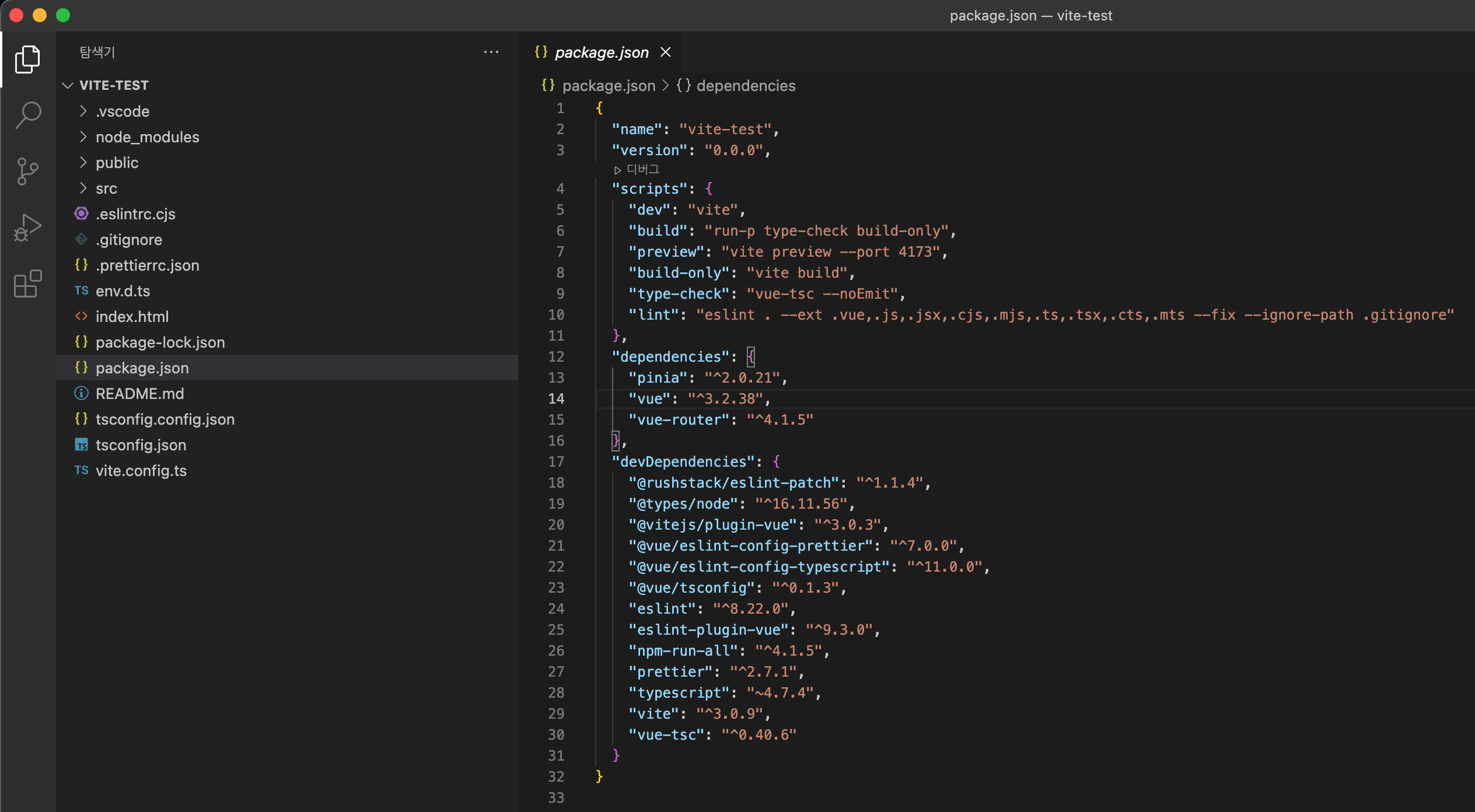Image resolution: width=1475 pixels, height=812 pixels.
Task: Expand the node_modules folder
Action: tap(147, 137)
